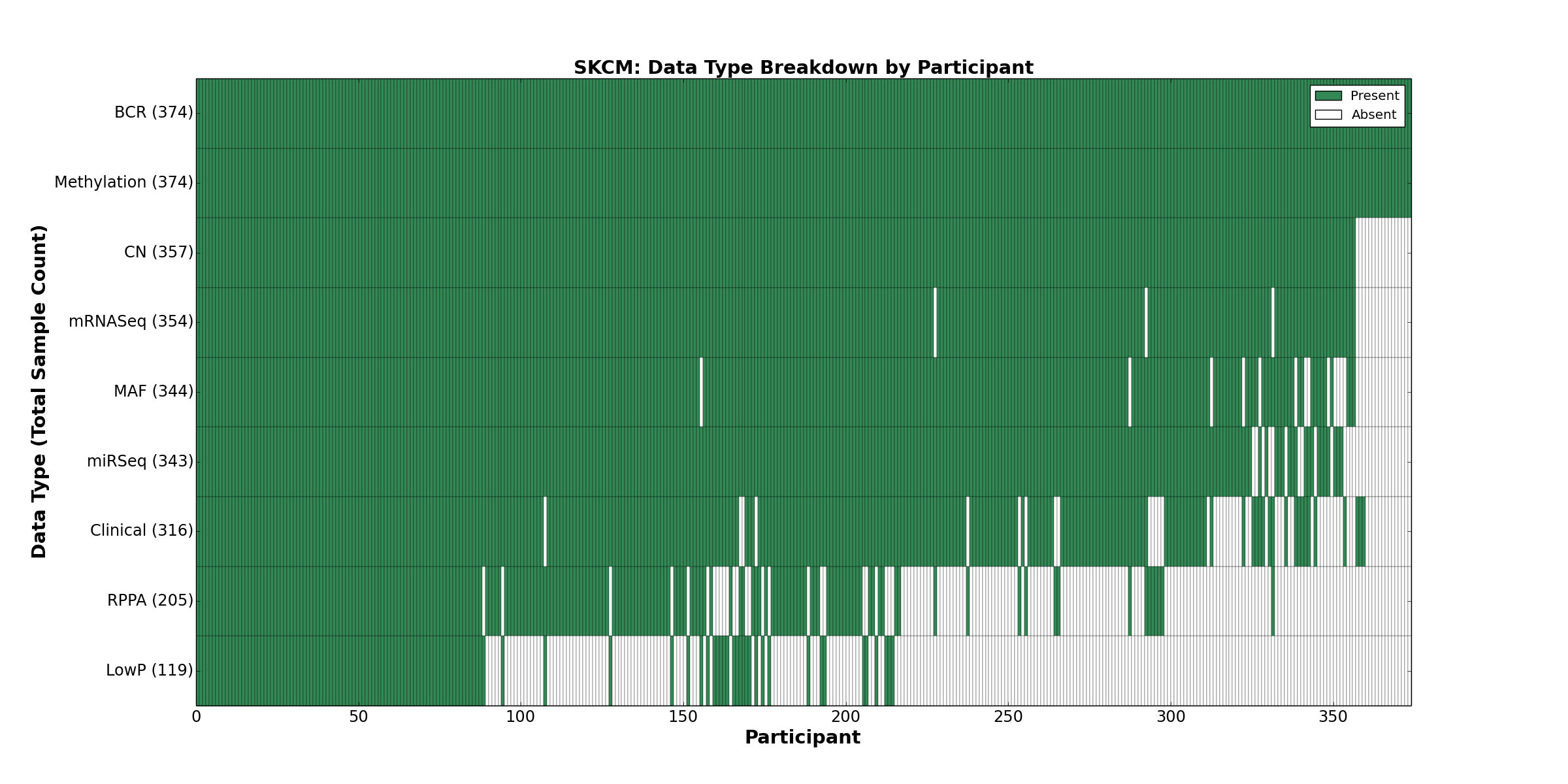Select the mRNASeq (354) row label
The height and width of the screenshot is (784, 1568).
pos(131,321)
